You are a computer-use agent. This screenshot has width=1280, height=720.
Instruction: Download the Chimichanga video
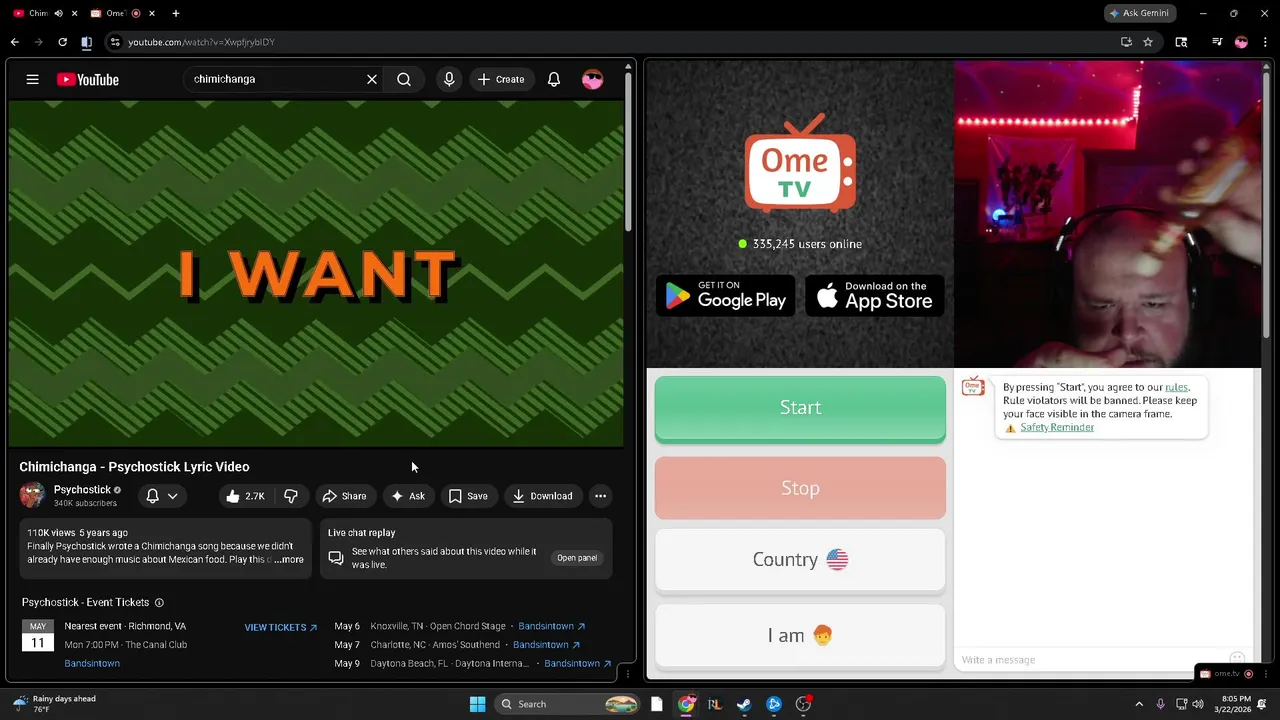(x=543, y=496)
